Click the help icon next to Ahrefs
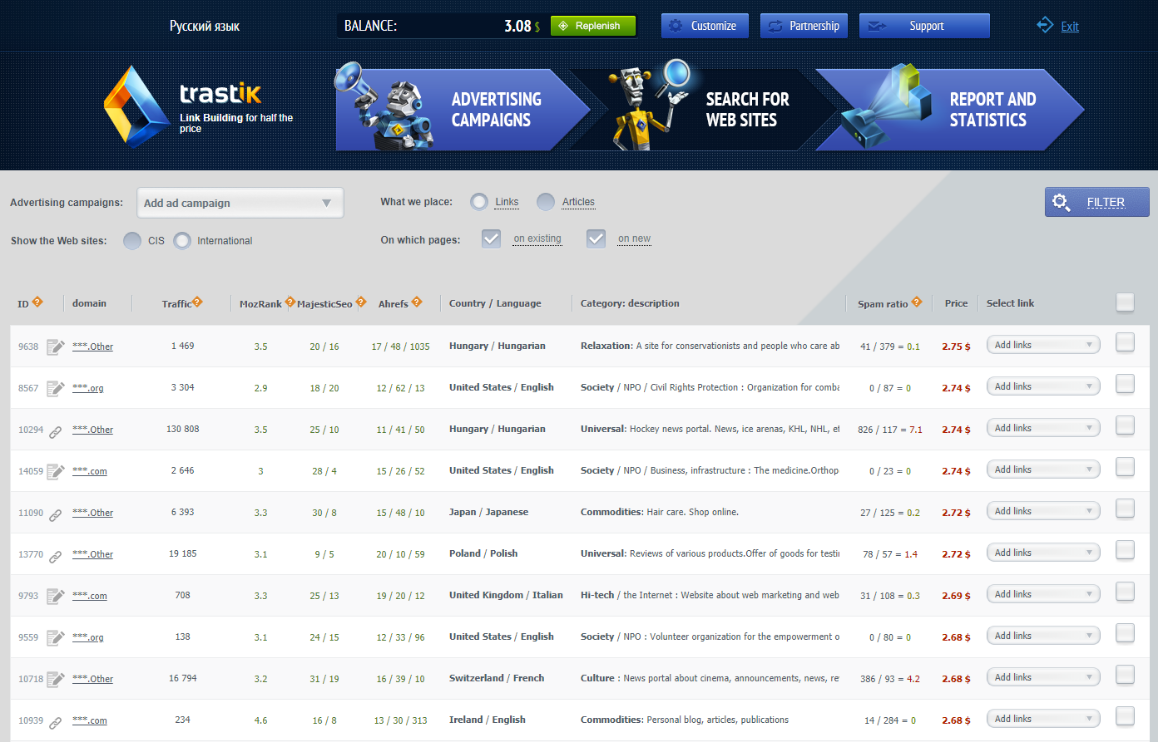The image size is (1158, 742). pos(417,302)
